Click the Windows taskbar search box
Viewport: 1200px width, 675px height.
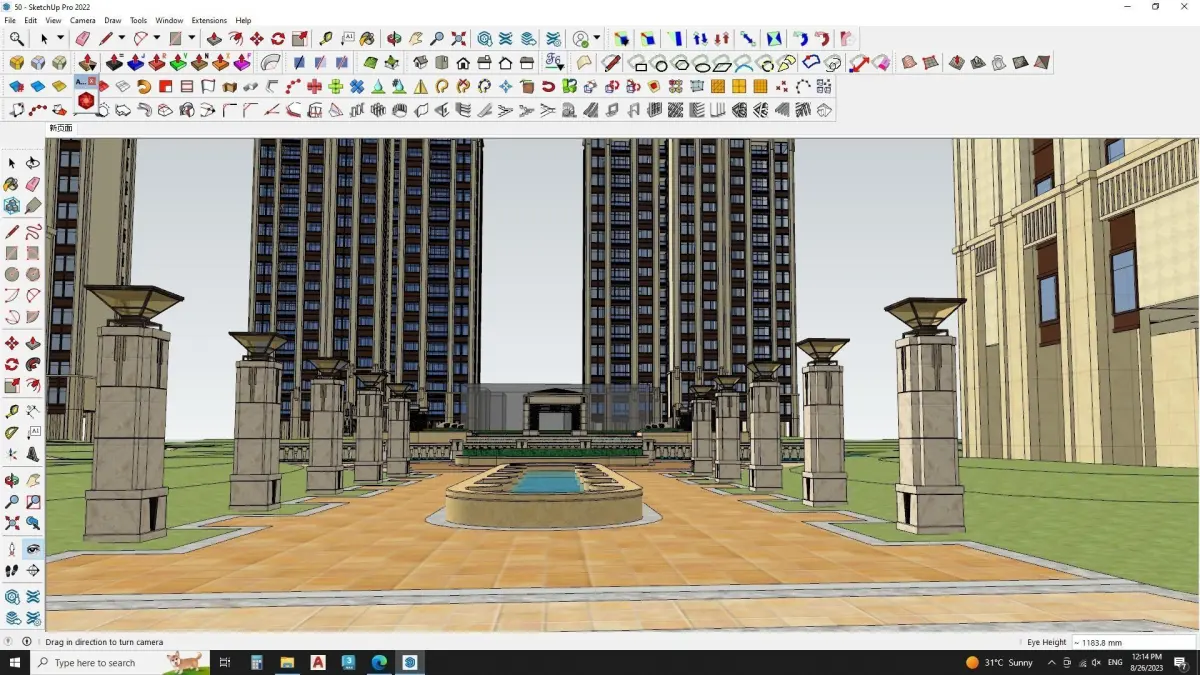click(x=121, y=662)
